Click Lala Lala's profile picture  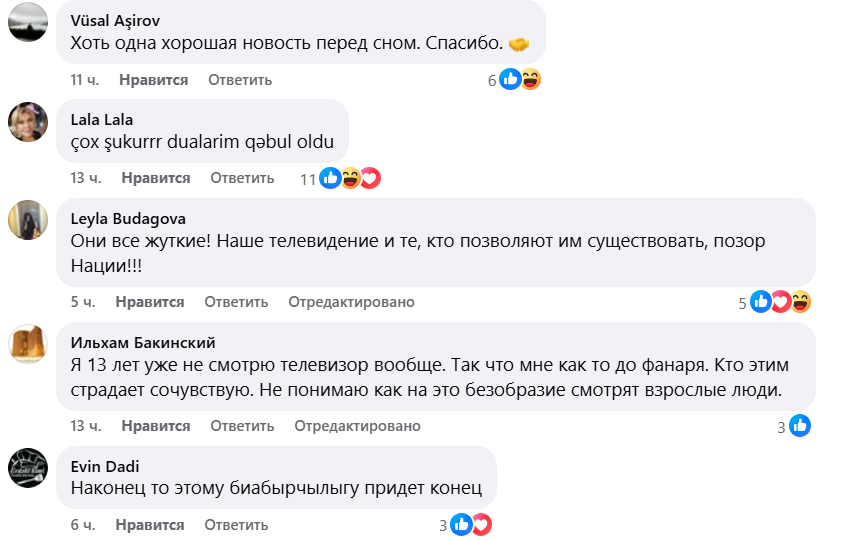coord(28,122)
